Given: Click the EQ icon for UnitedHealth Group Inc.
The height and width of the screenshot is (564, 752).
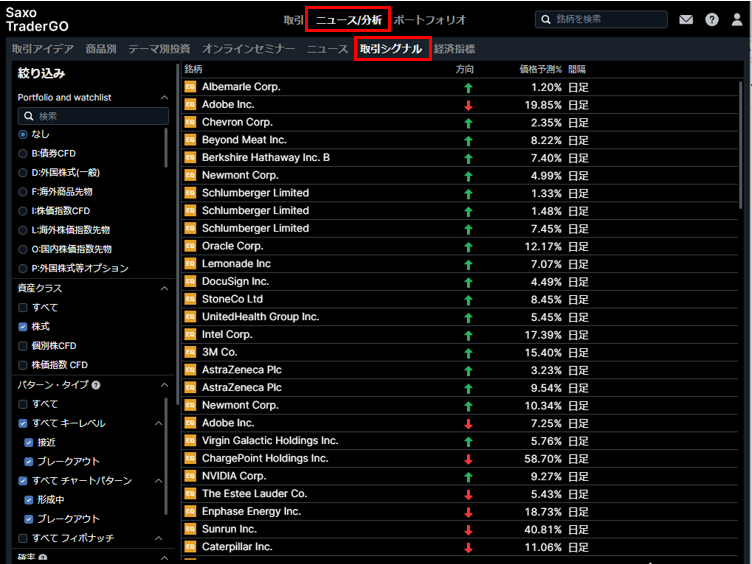Looking at the screenshot, I should pyautogui.click(x=190, y=317).
